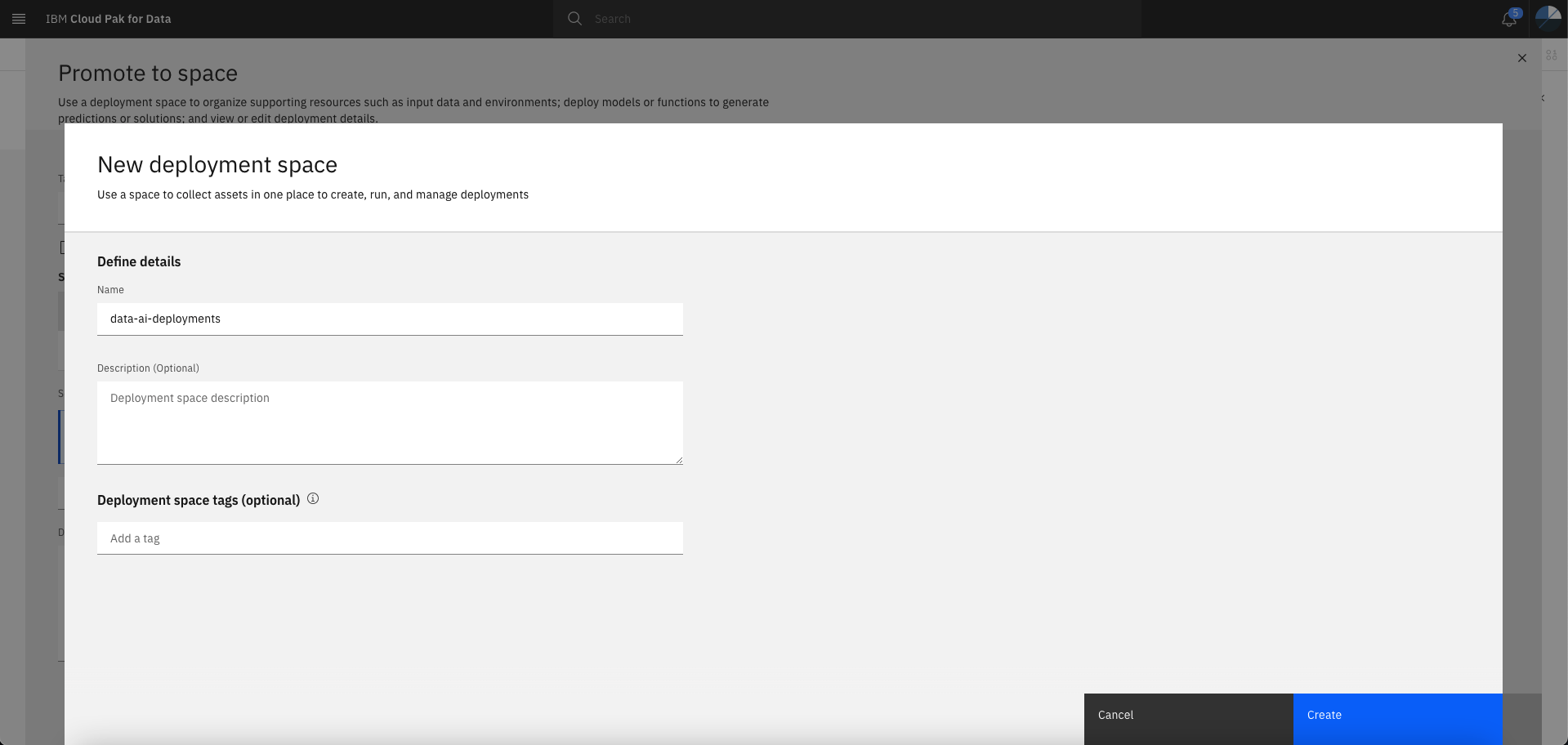Click the Add a tag field
This screenshot has height=745, width=1568.
pos(390,538)
